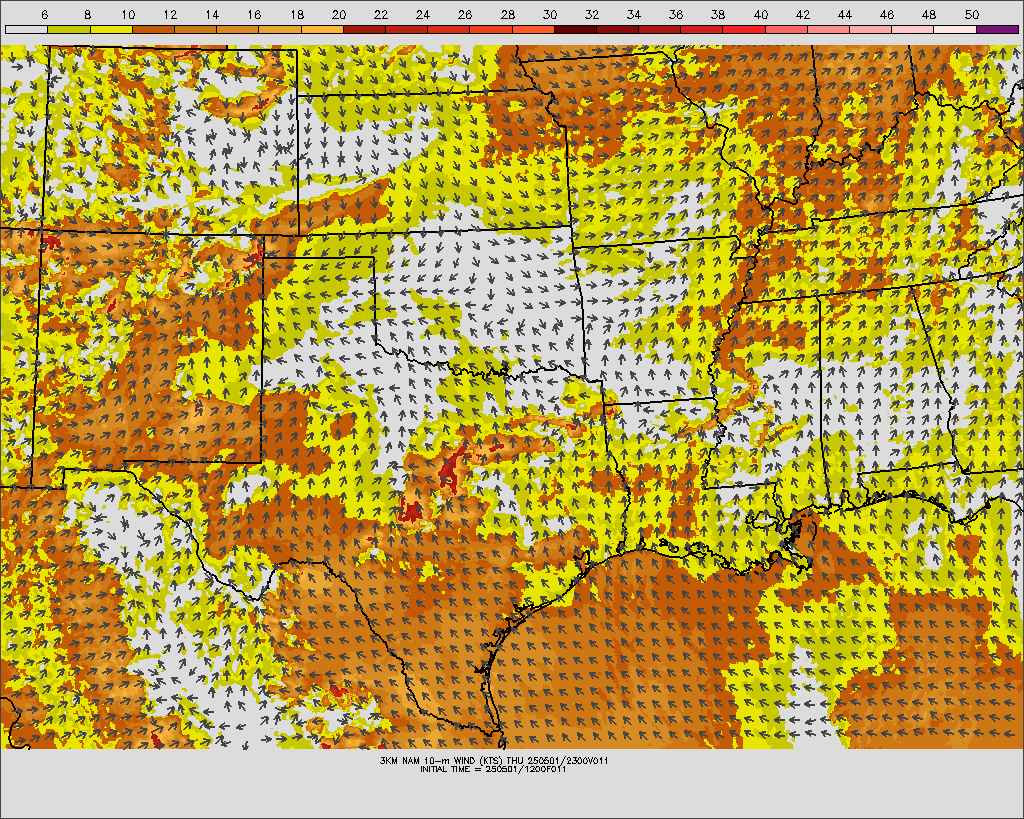Select the legend swatch between 22 and 24
The image size is (1024, 819).
point(407,29)
